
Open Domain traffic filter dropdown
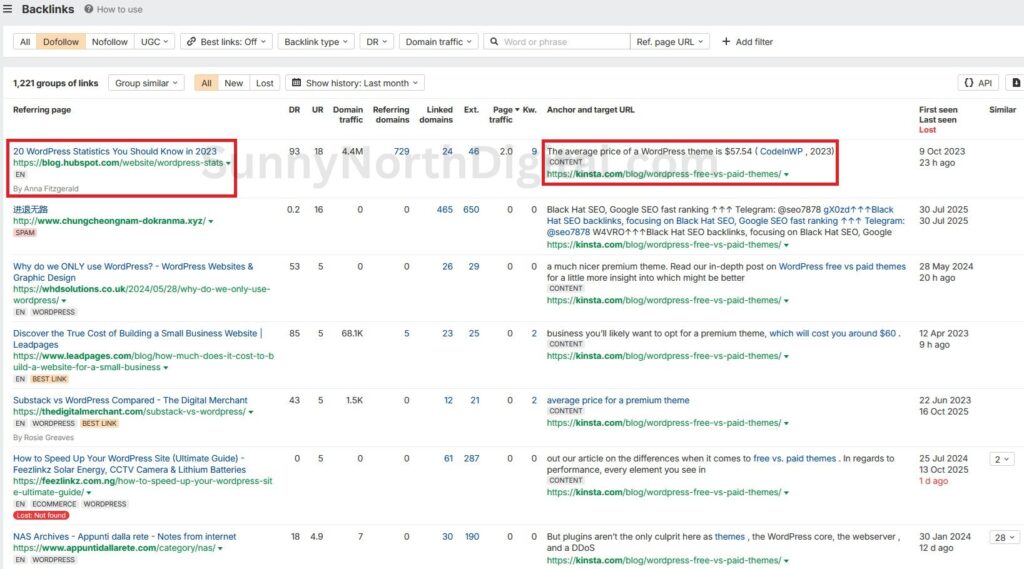(438, 42)
